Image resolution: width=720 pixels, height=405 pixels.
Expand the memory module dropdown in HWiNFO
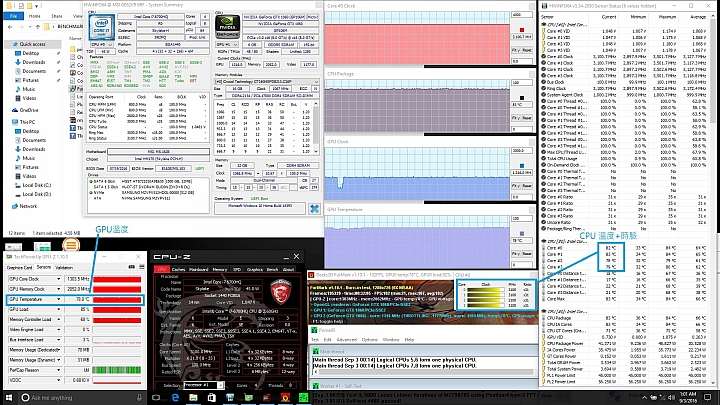click(266, 82)
